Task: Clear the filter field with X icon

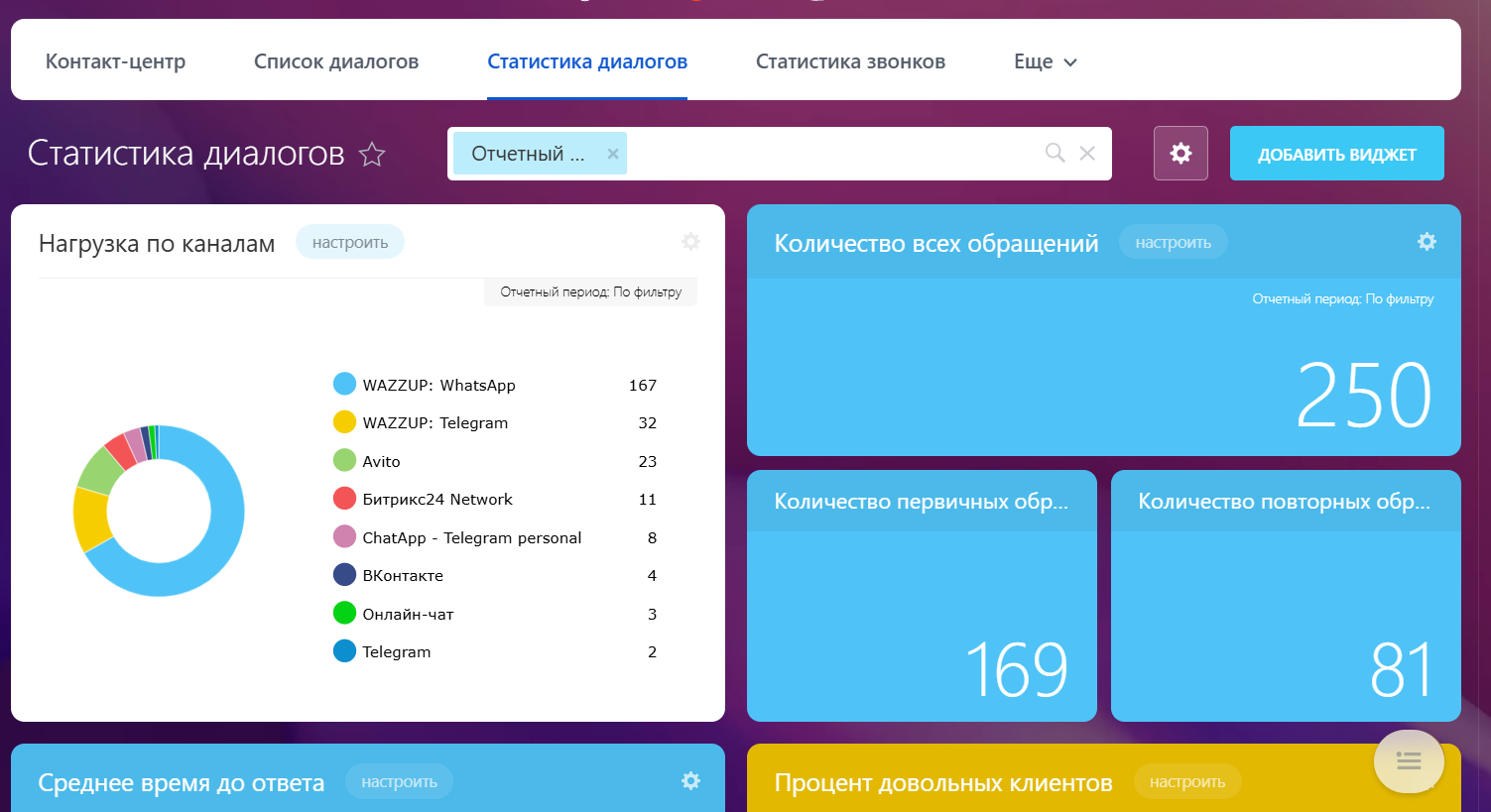Action: point(1087,153)
